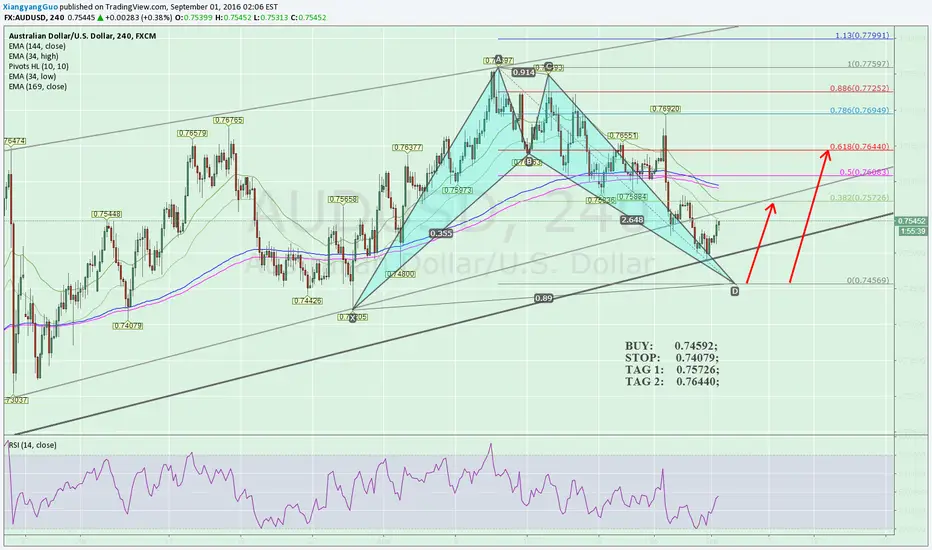Select pattern point D marker

pos(735,291)
